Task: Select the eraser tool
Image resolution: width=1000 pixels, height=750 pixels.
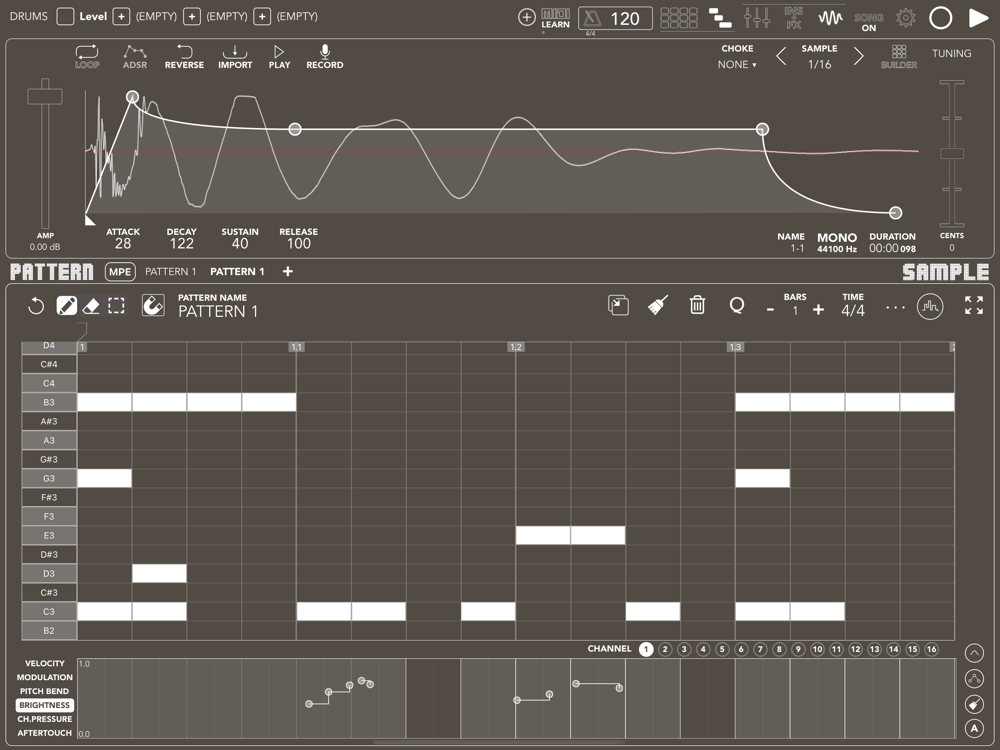Action: (91, 306)
